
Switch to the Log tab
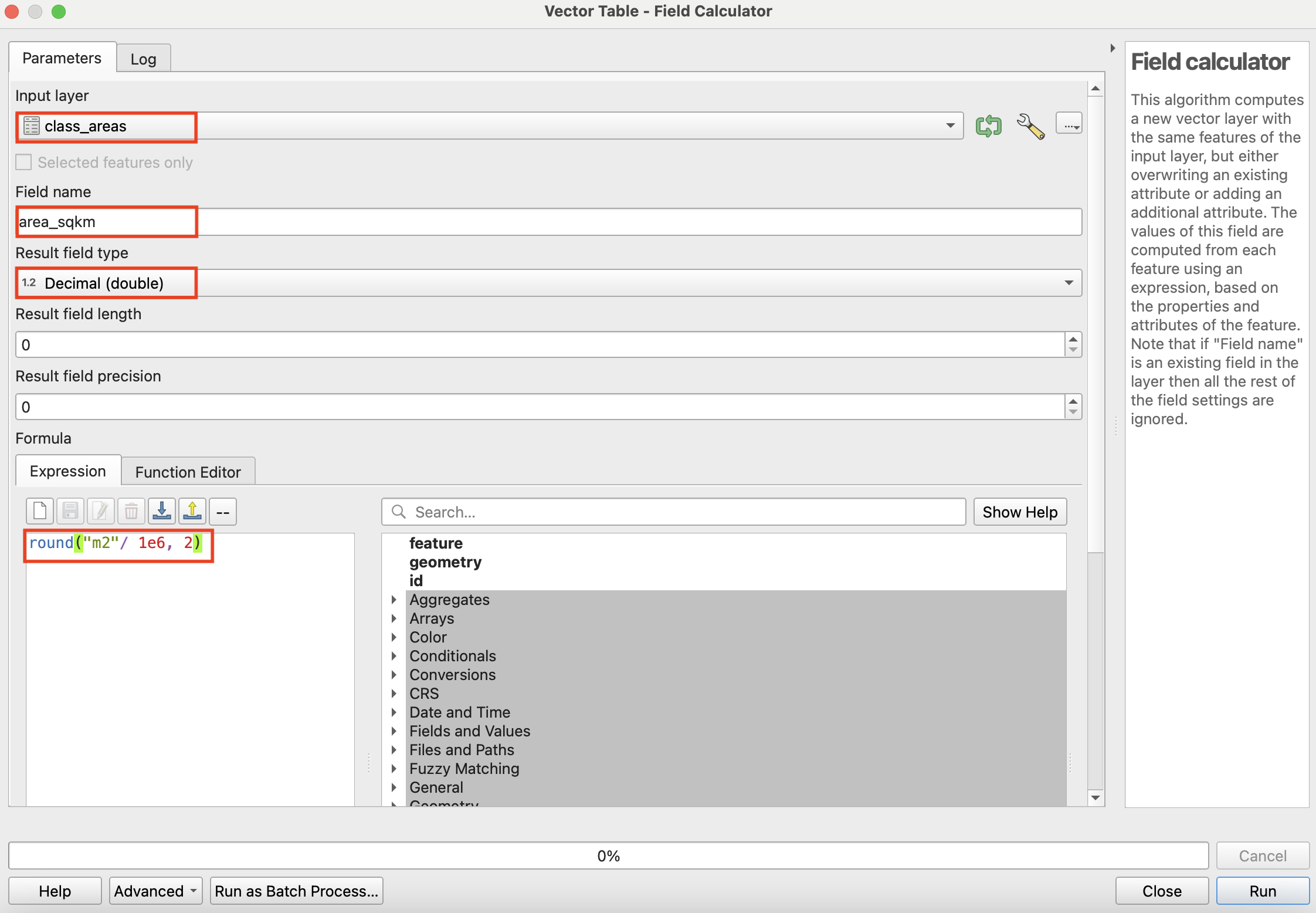[143, 59]
